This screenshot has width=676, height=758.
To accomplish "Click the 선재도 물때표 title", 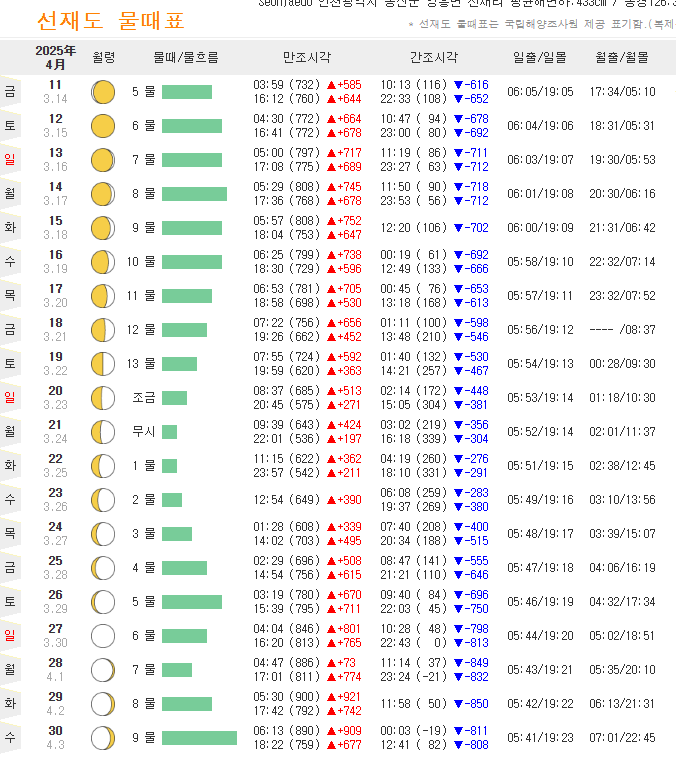I will (111, 21).
